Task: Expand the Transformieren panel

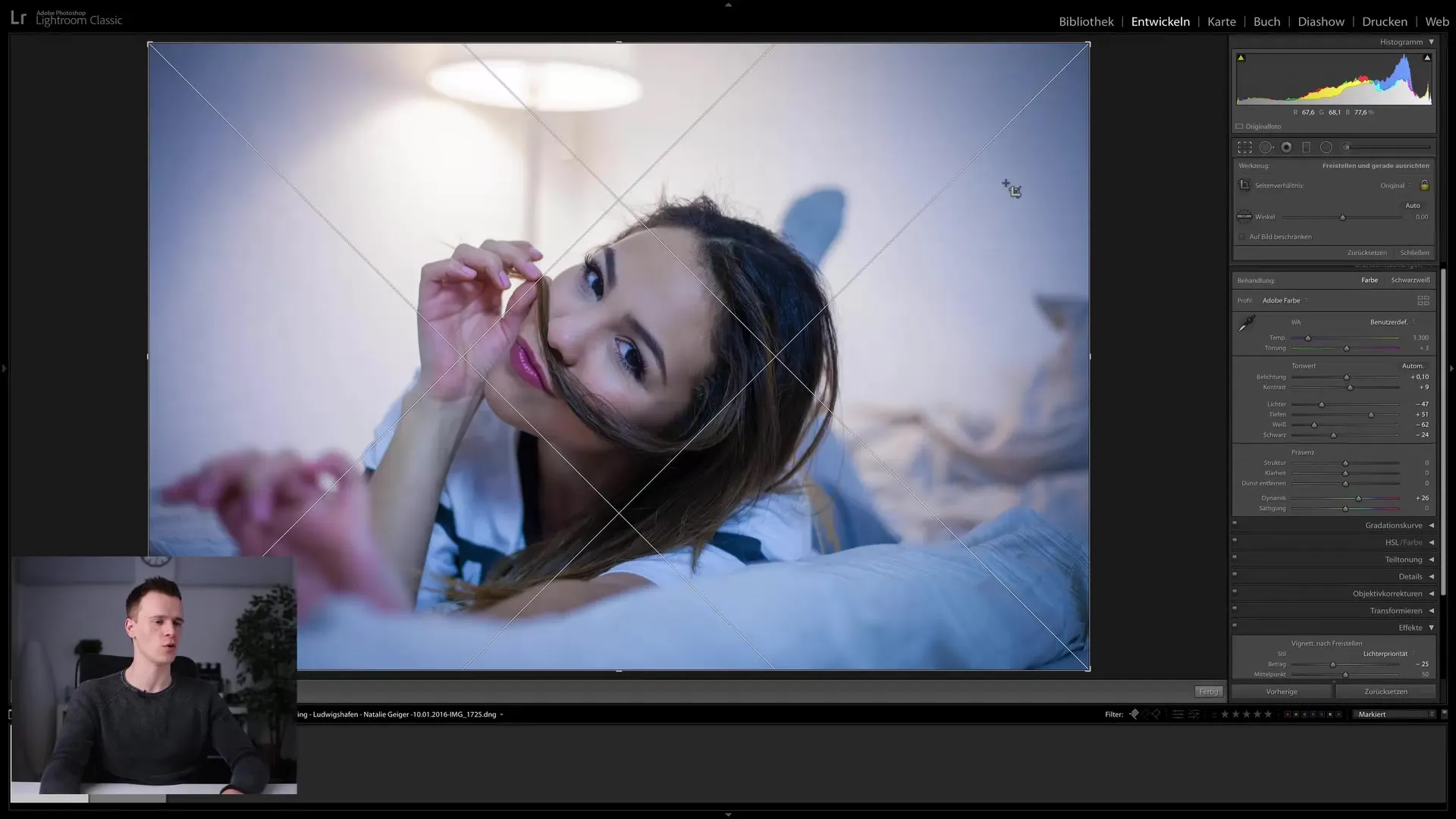Action: pyautogui.click(x=1431, y=610)
